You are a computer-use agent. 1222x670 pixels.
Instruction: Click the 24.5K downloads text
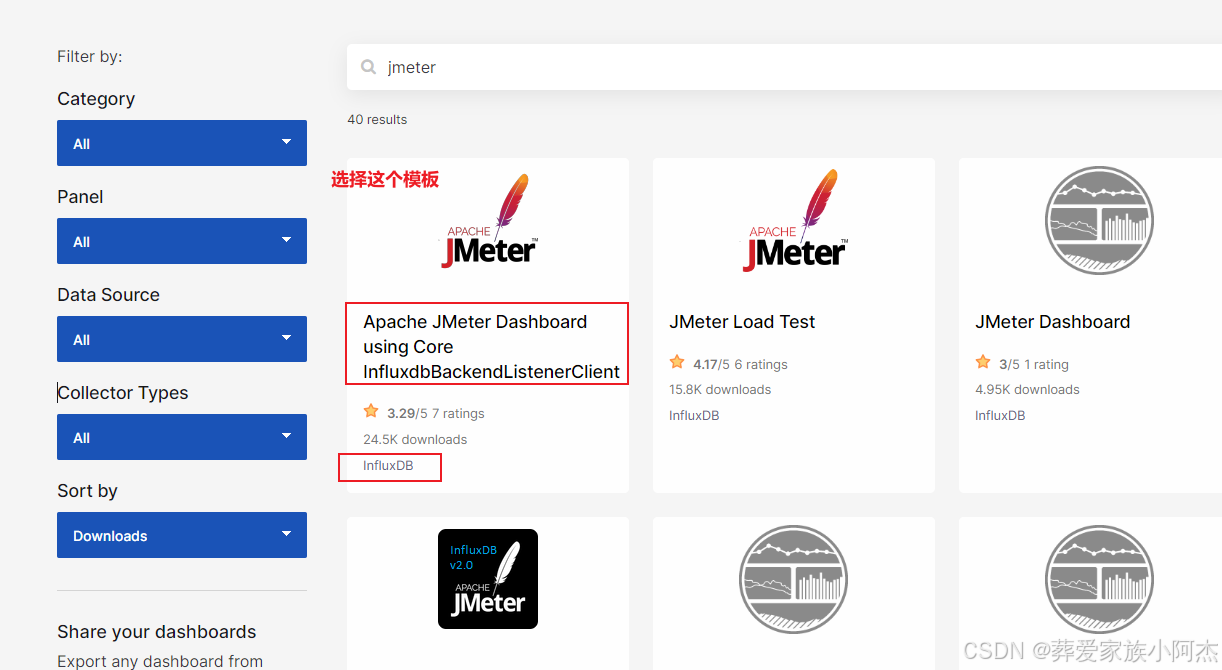(x=415, y=439)
